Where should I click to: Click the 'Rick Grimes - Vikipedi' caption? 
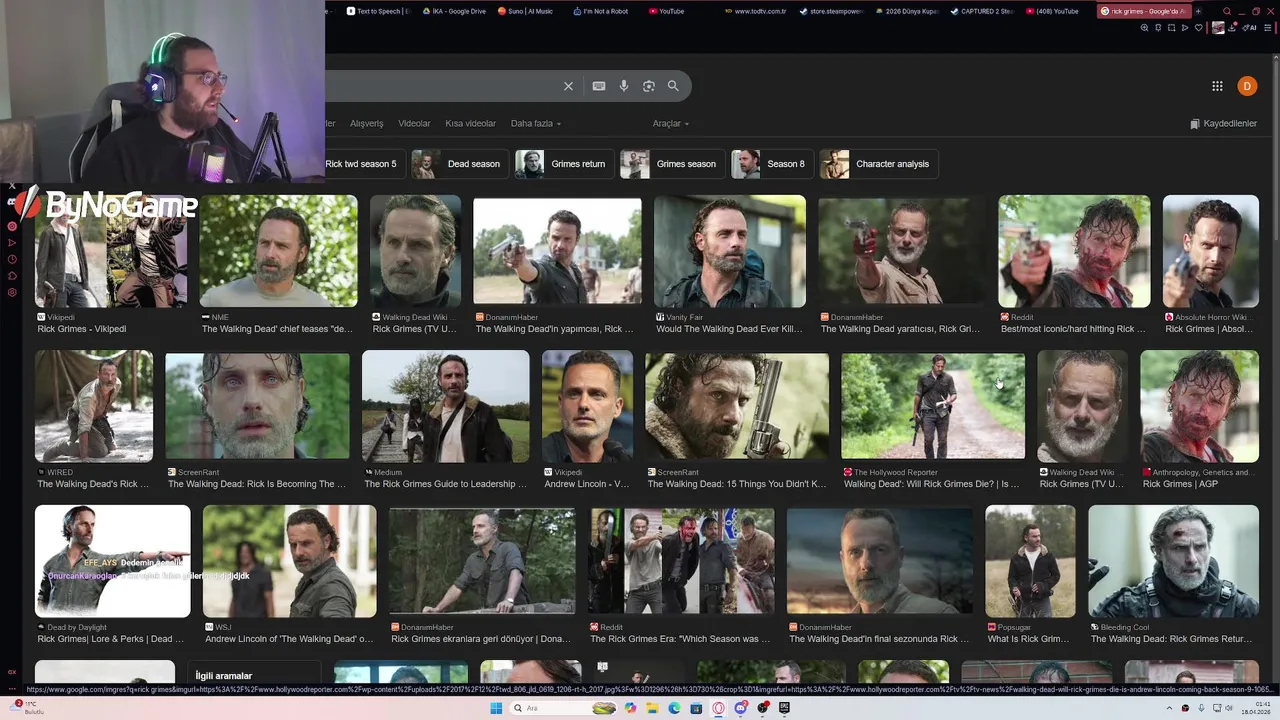[81, 329]
